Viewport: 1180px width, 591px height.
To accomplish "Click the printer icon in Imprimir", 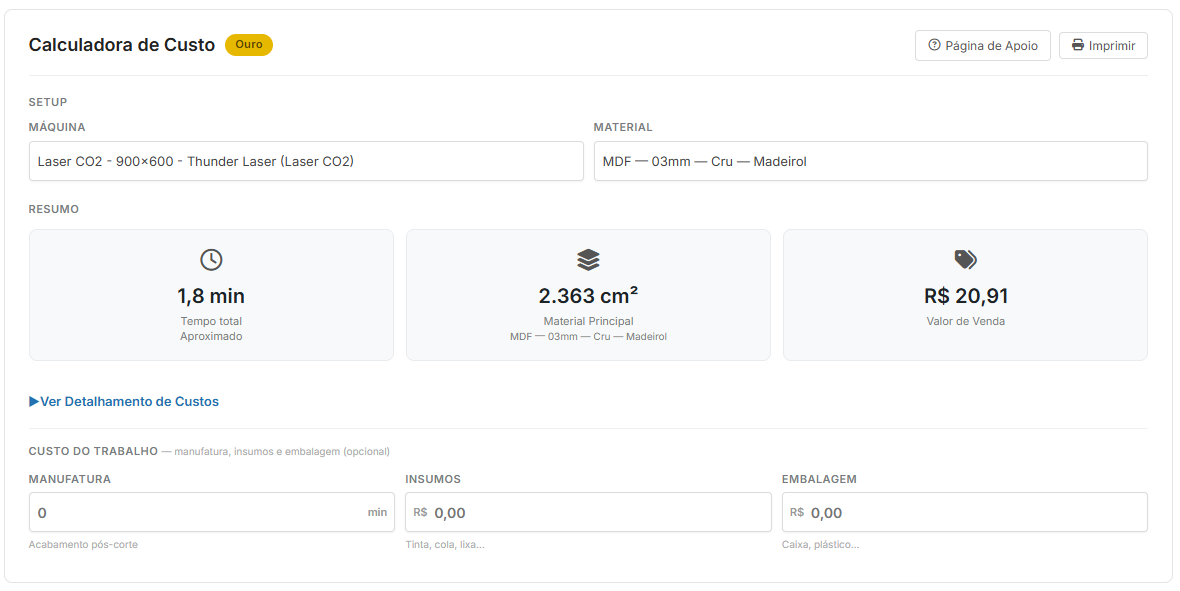I will [x=1078, y=45].
